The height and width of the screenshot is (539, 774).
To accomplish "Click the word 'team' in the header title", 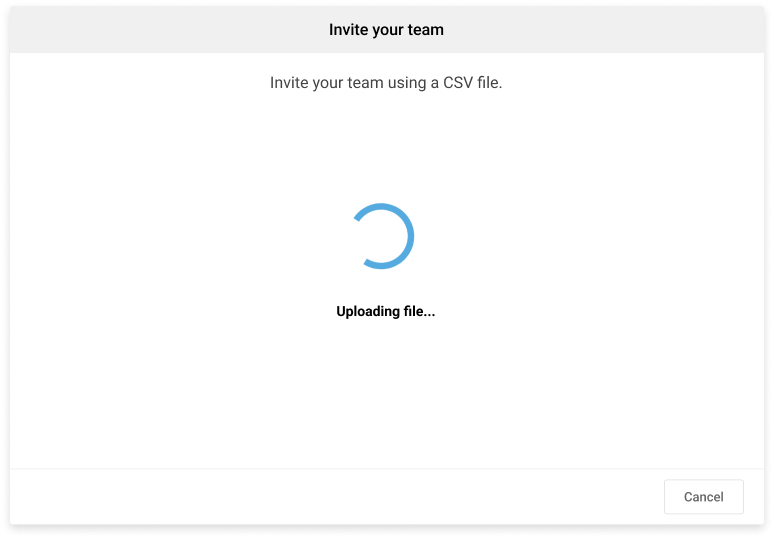I will tap(426, 30).
